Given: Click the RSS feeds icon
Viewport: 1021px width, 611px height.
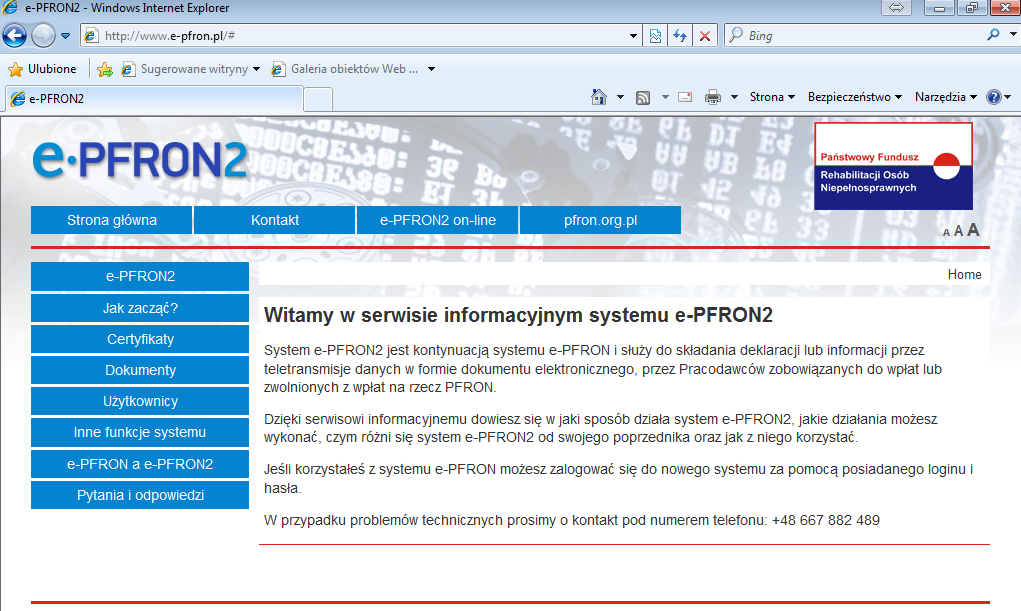Looking at the screenshot, I should (x=643, y=98).
